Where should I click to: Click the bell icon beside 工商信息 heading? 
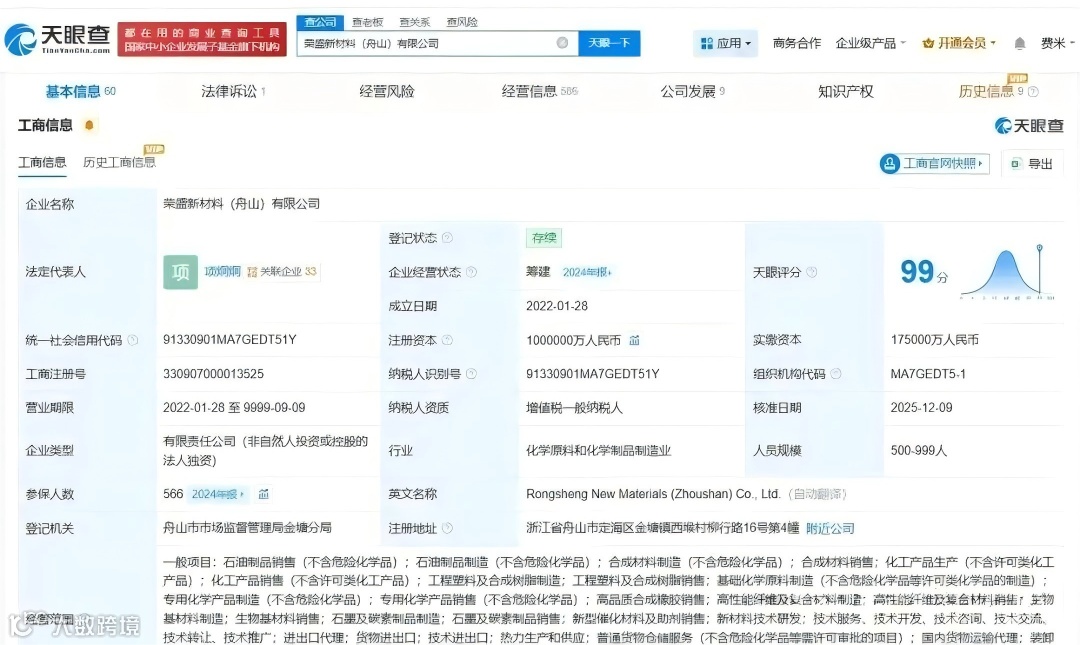(x=89, y=125)
